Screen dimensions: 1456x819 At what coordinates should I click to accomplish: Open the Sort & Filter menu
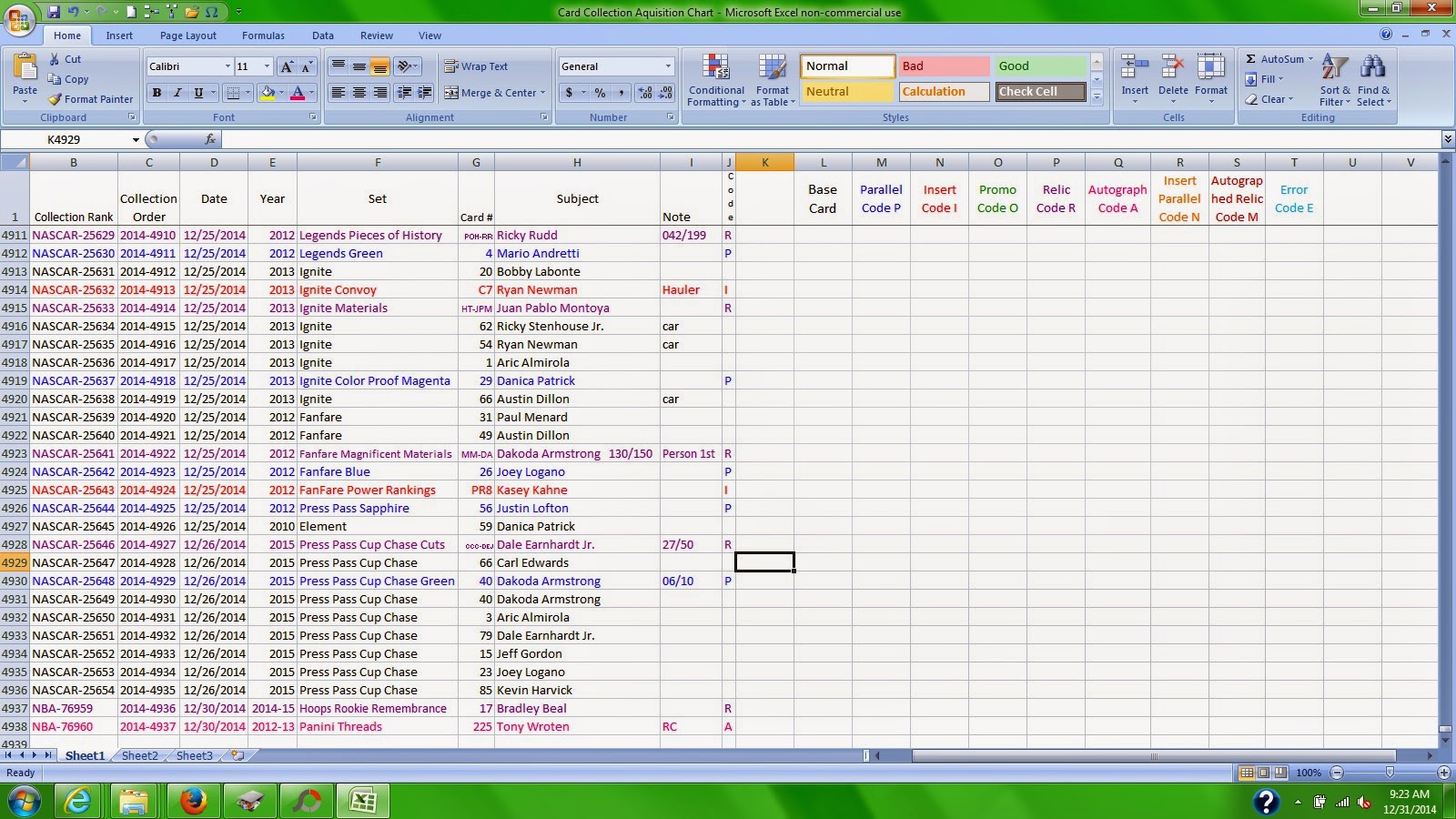point(1335,80)
